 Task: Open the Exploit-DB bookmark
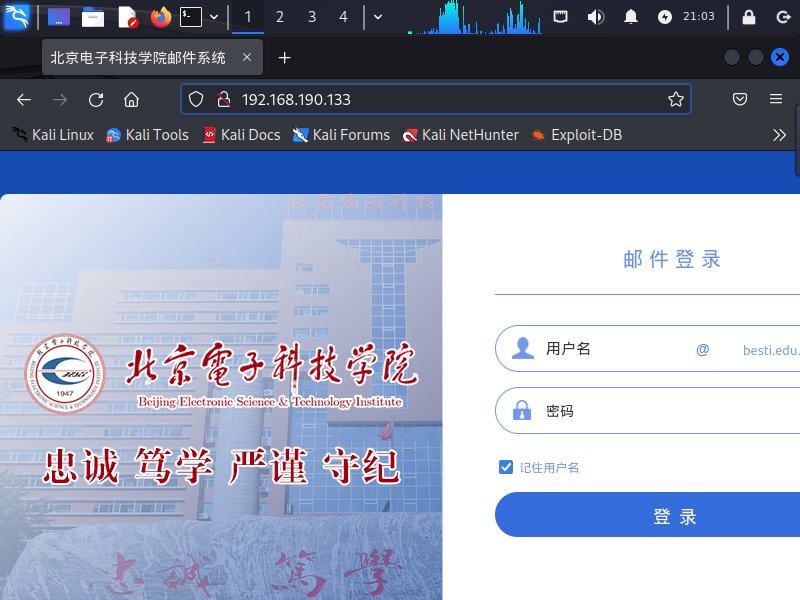coord(577,135)
